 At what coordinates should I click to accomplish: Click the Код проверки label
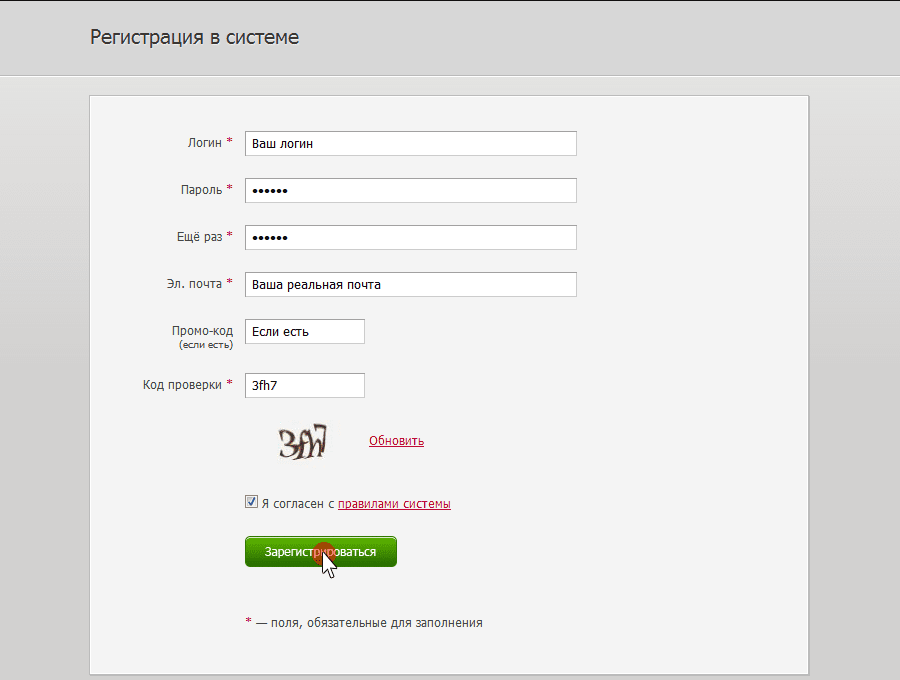coord(182,385)
